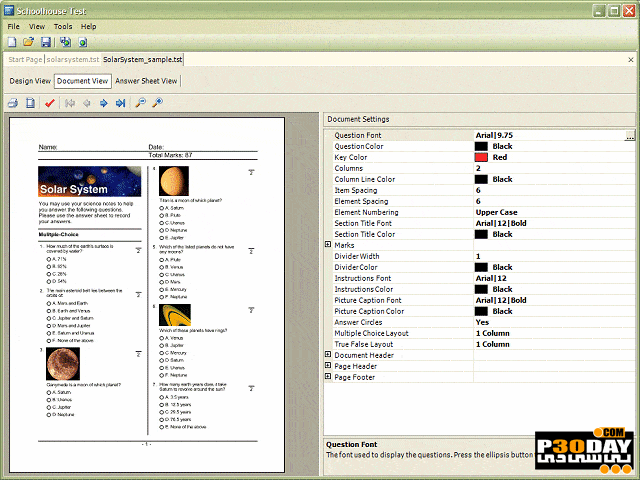Expand the Document Header group
640x480 pixels.
click(x=328, y=354)
